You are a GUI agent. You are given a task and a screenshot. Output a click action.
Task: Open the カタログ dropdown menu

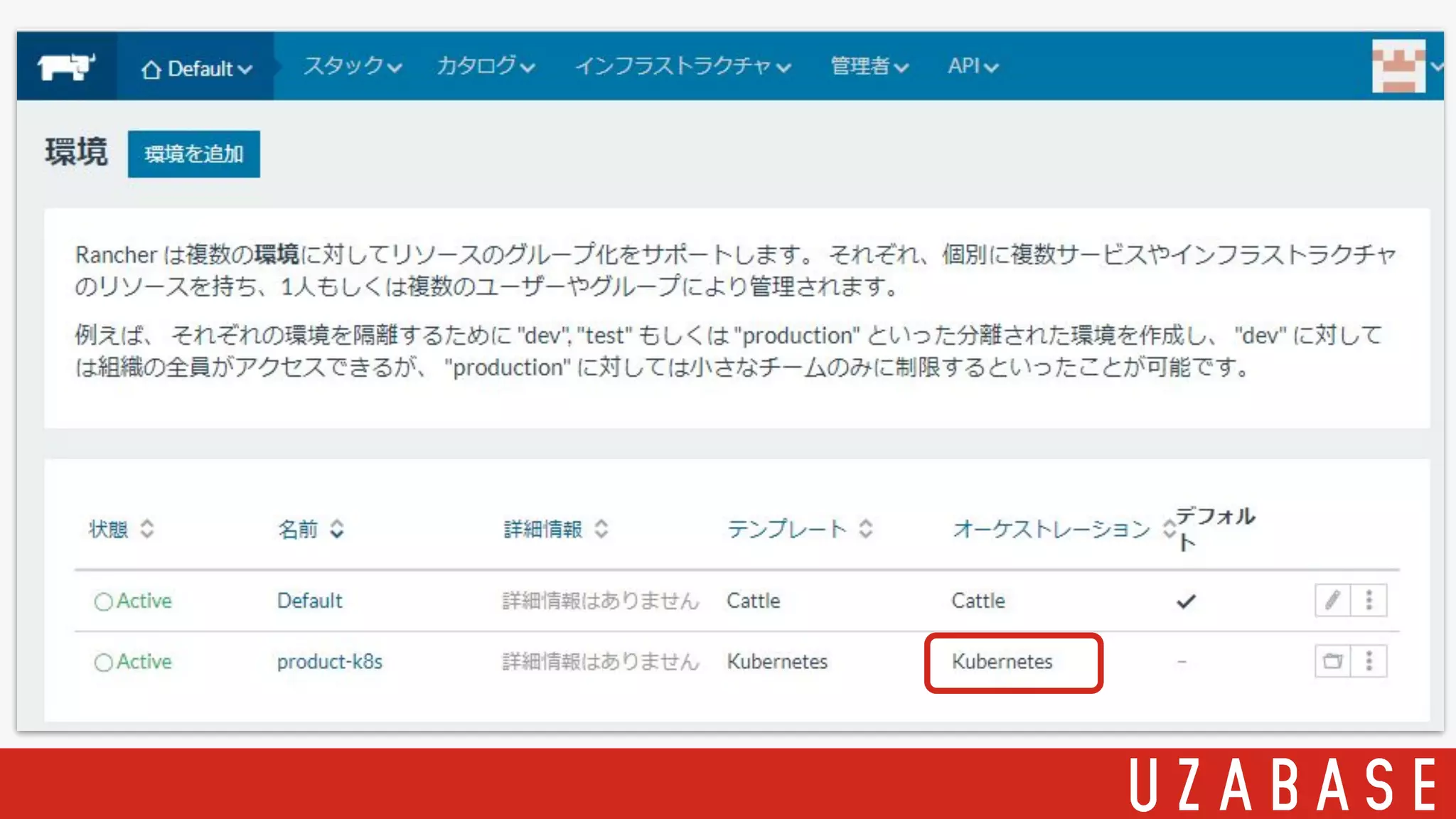pos(486,67)
